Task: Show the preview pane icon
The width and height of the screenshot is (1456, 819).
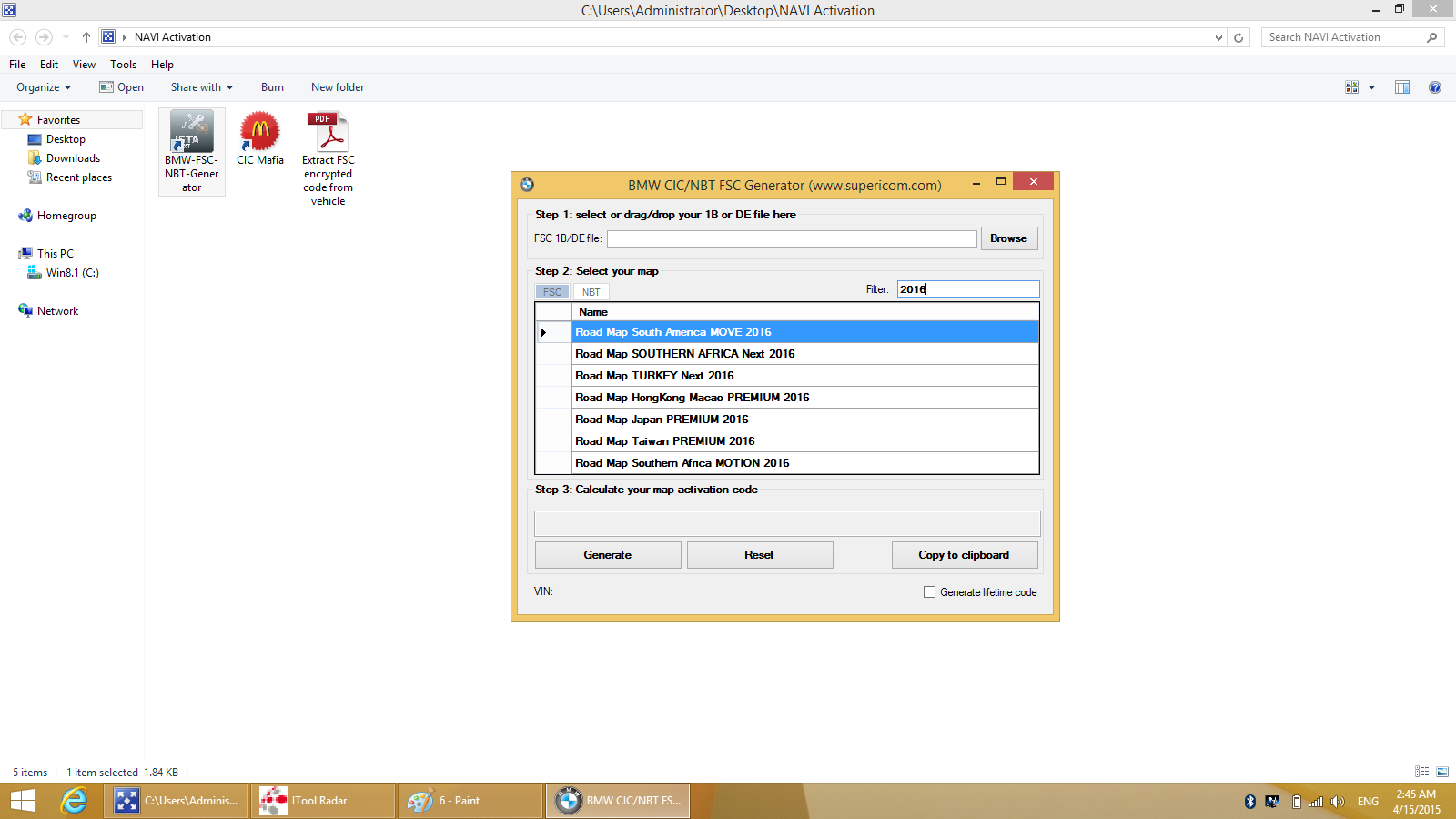Action: coord(1402,87)
